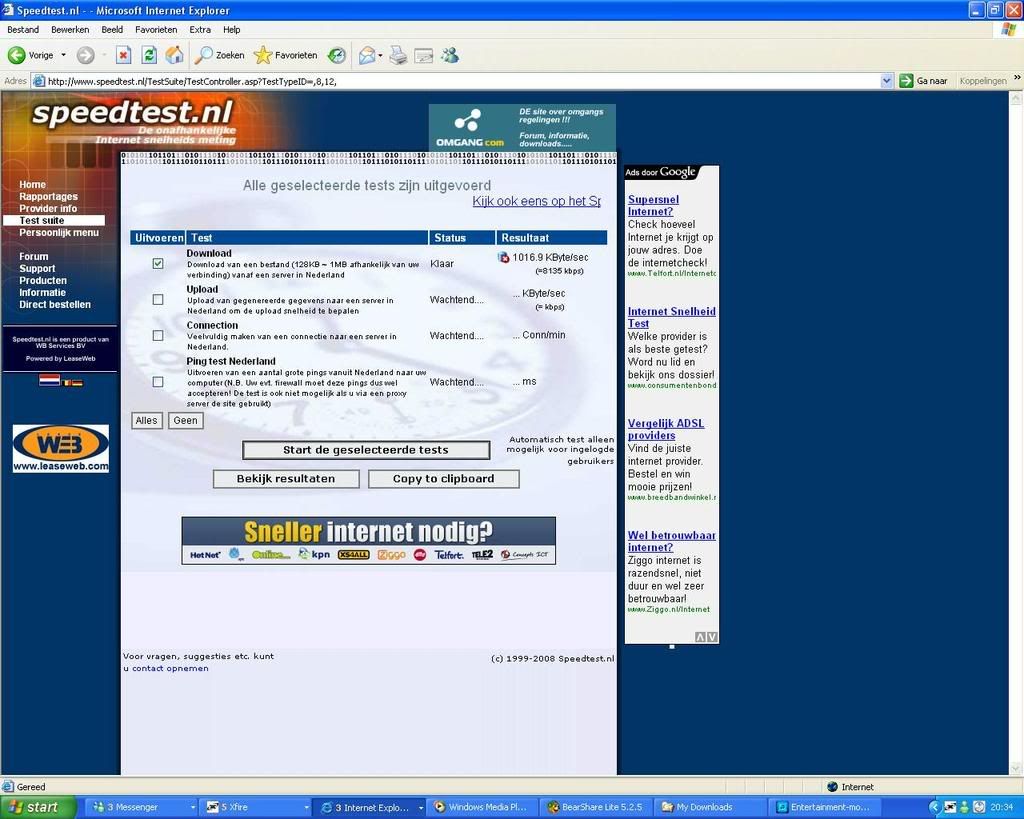Open Favorieten star in toolbar
This screenshot has height=819, width=1024.
click(x=285, y=56)
